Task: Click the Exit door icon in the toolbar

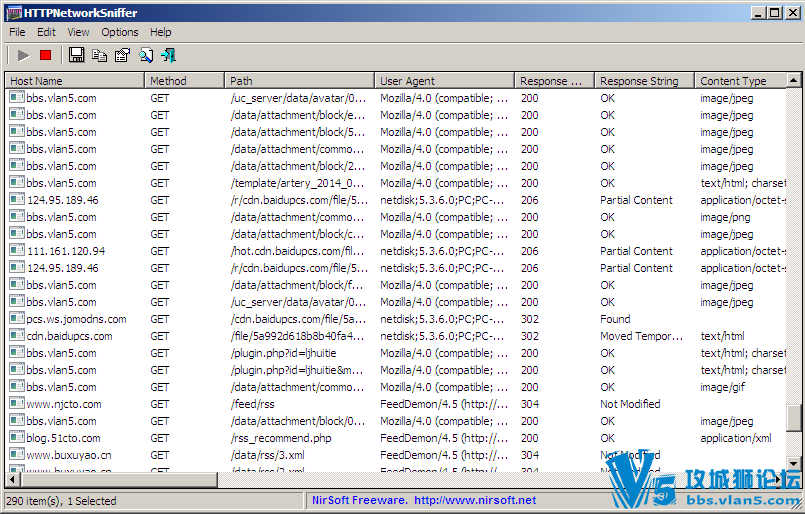Action: point(168,55)
